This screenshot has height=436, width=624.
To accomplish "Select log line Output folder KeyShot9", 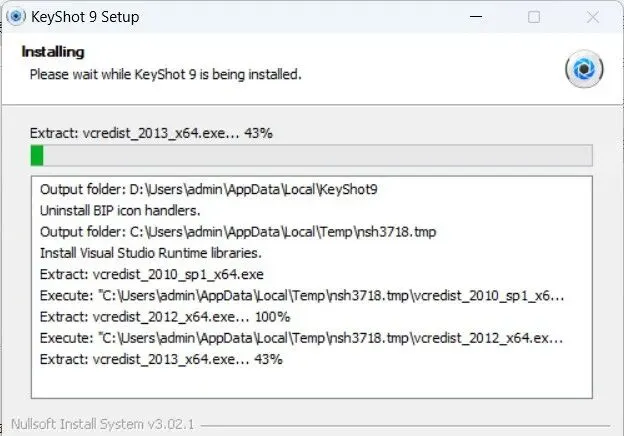I will 209,189.
